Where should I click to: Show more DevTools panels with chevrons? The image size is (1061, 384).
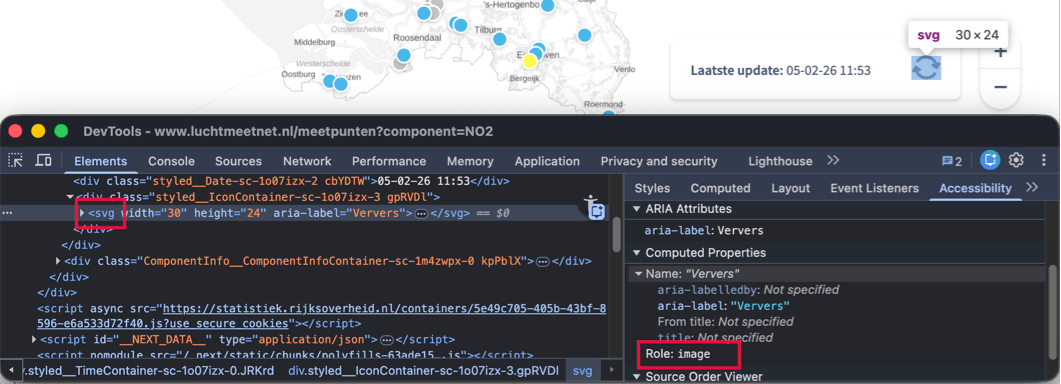click(833, 161)
